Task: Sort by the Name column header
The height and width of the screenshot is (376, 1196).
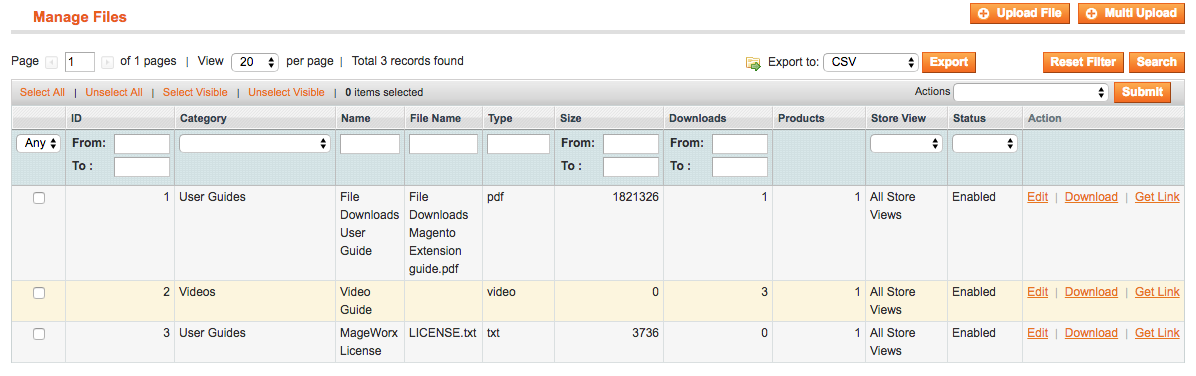Action: tap(355, 118)
